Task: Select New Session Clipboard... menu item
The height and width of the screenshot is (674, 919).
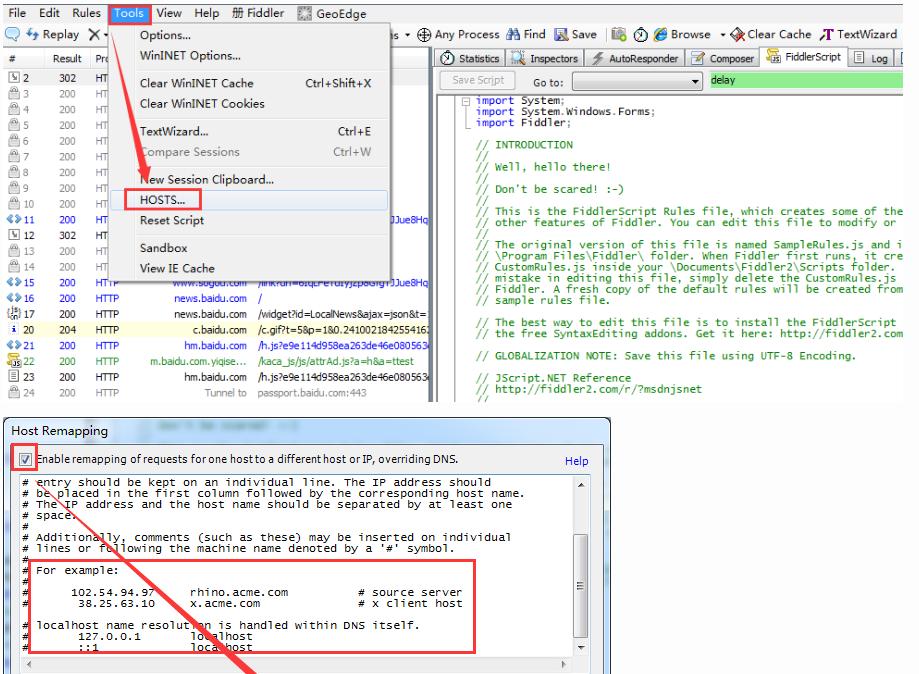Action: tap(249, 179)
